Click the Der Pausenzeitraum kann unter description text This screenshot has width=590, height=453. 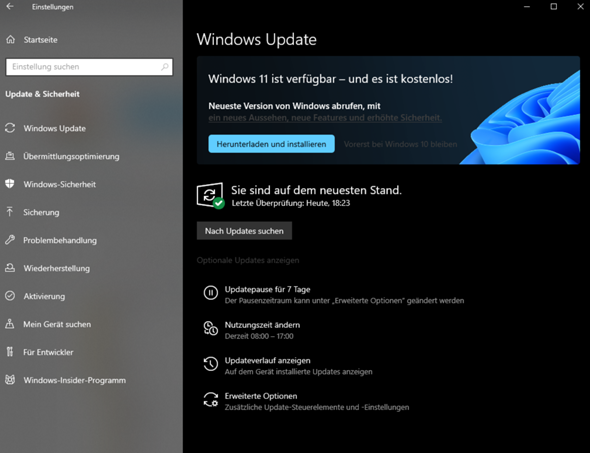coord(344,301)
